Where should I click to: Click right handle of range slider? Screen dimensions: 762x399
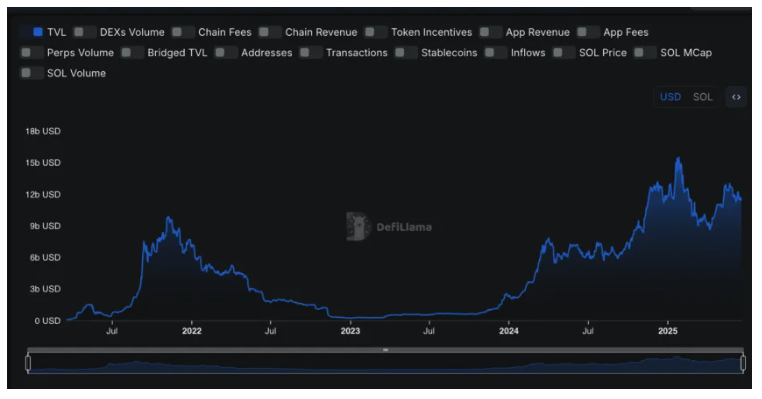click(x=743, y=363)
